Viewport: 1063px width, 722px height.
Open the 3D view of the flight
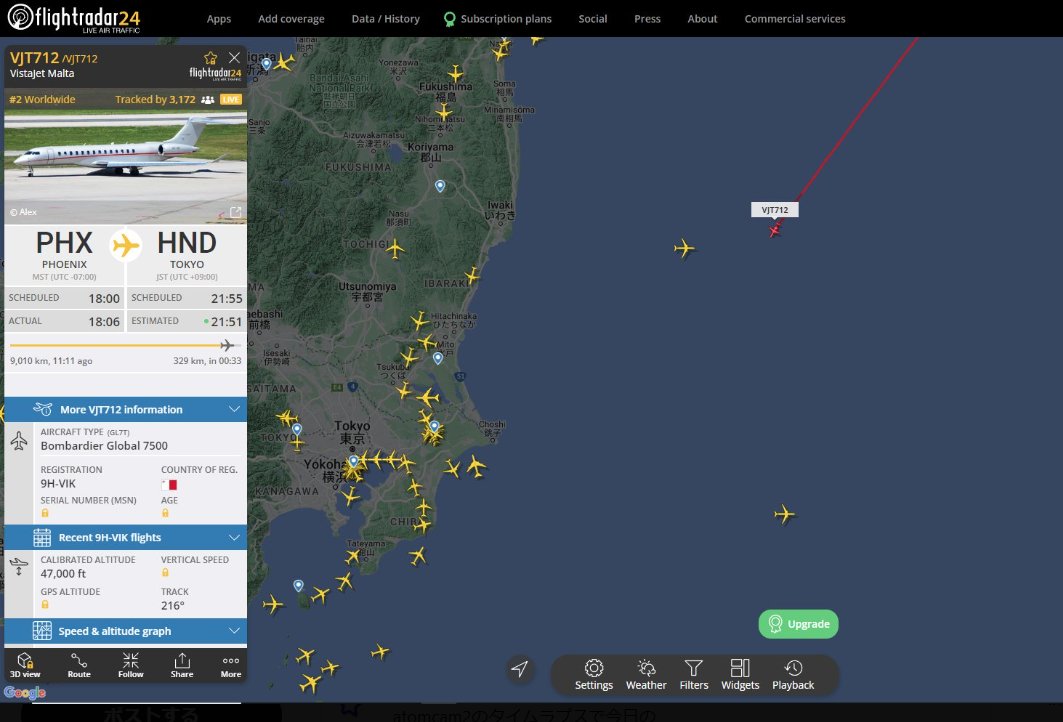(x=26, y=665)
